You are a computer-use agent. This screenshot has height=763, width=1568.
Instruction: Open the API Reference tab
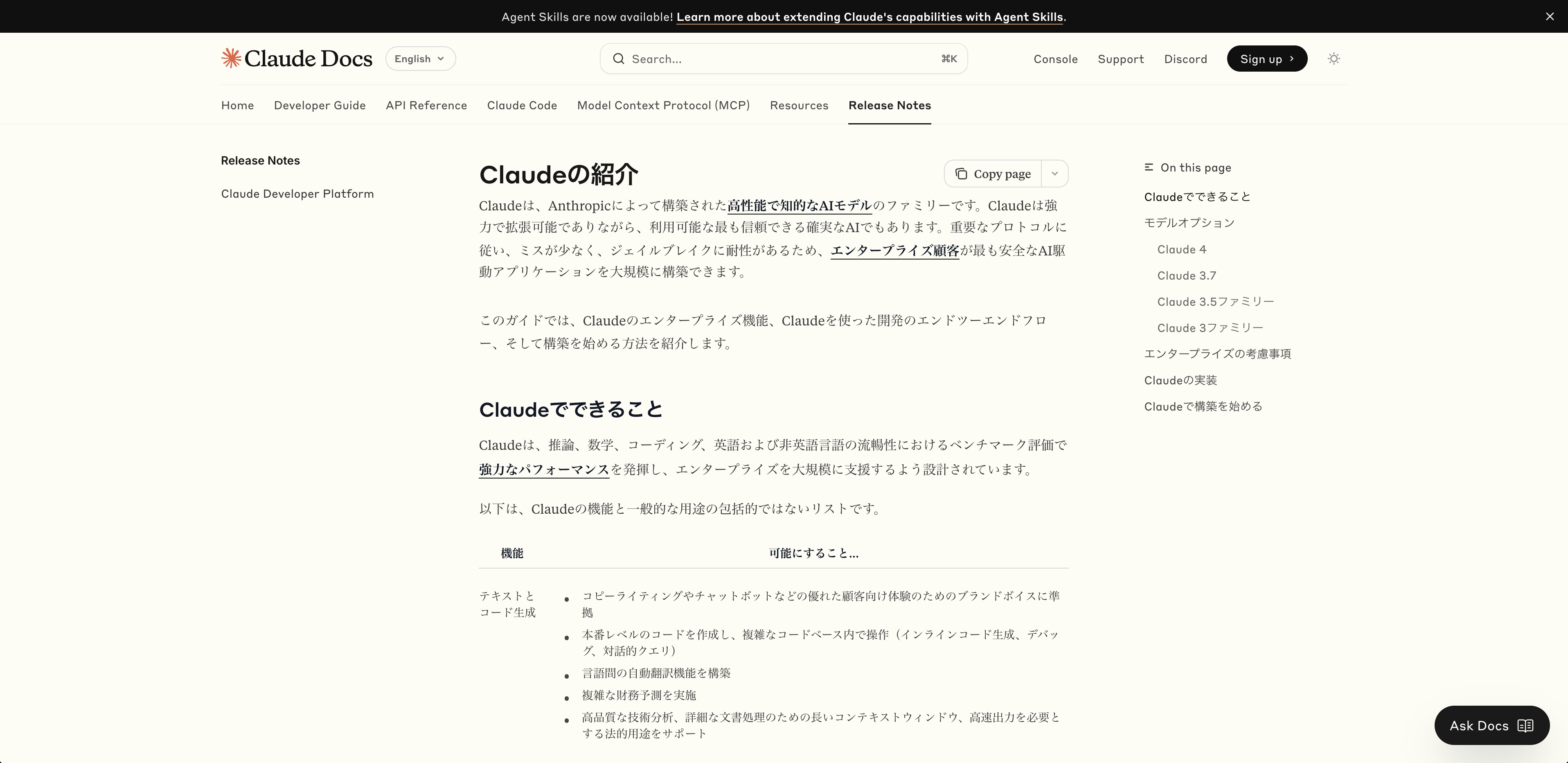tap(426, 105)
